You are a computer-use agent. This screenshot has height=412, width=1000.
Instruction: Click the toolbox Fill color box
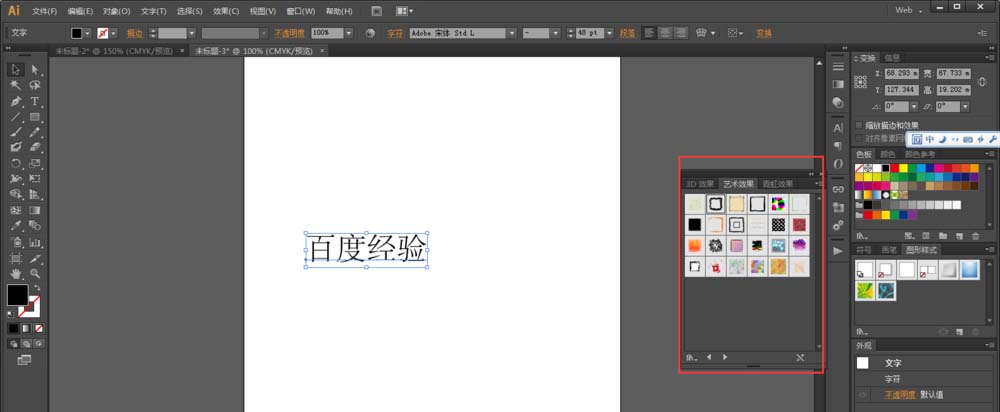point(18,295)
